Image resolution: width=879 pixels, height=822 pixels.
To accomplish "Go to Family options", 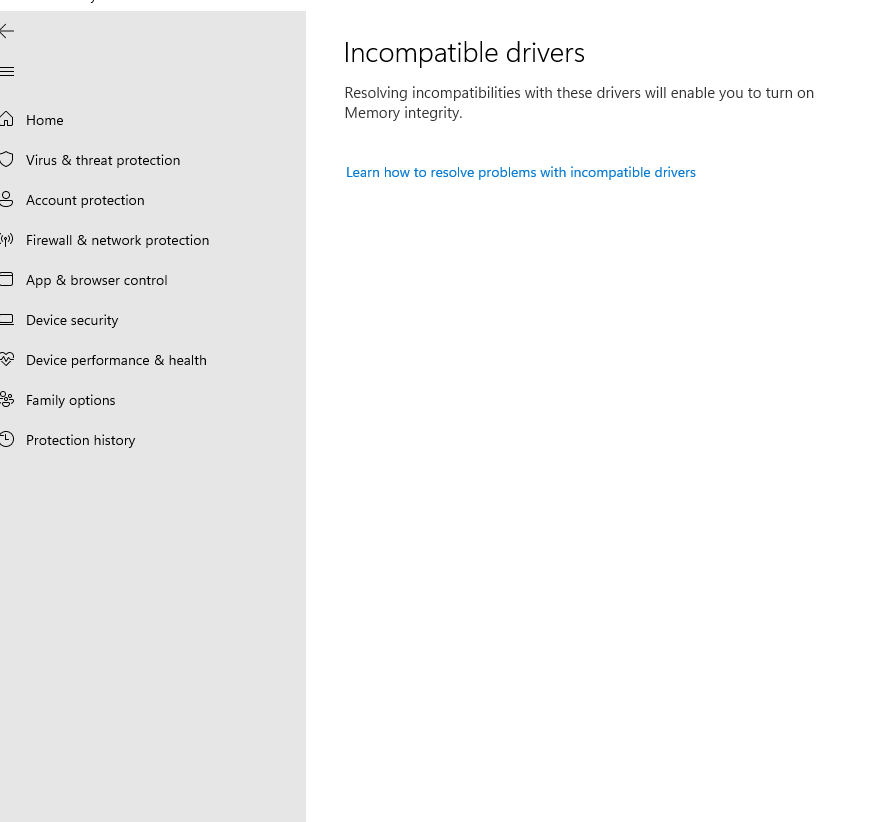I will click(x=70, y=400).
